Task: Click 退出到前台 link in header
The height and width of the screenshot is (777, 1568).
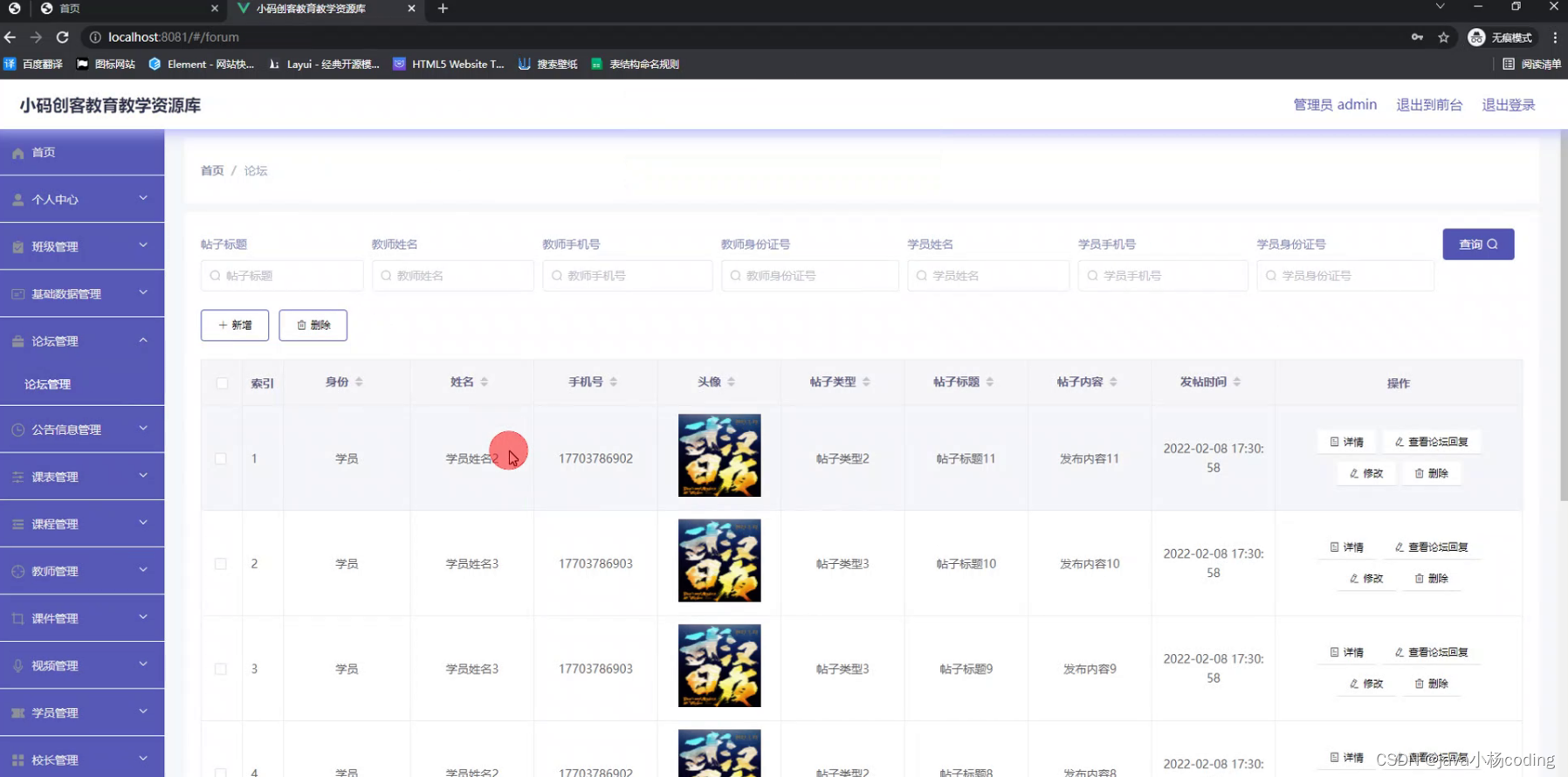Action: [x=1429, y=105]
